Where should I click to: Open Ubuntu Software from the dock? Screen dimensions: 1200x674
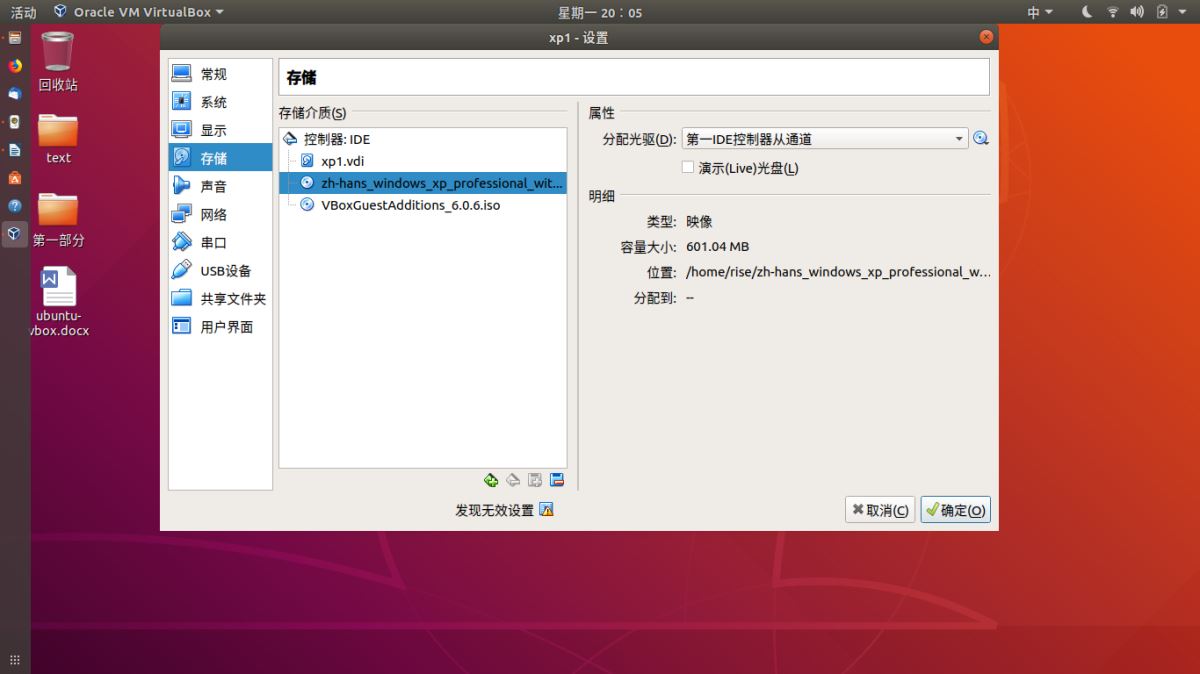[14, 178]
